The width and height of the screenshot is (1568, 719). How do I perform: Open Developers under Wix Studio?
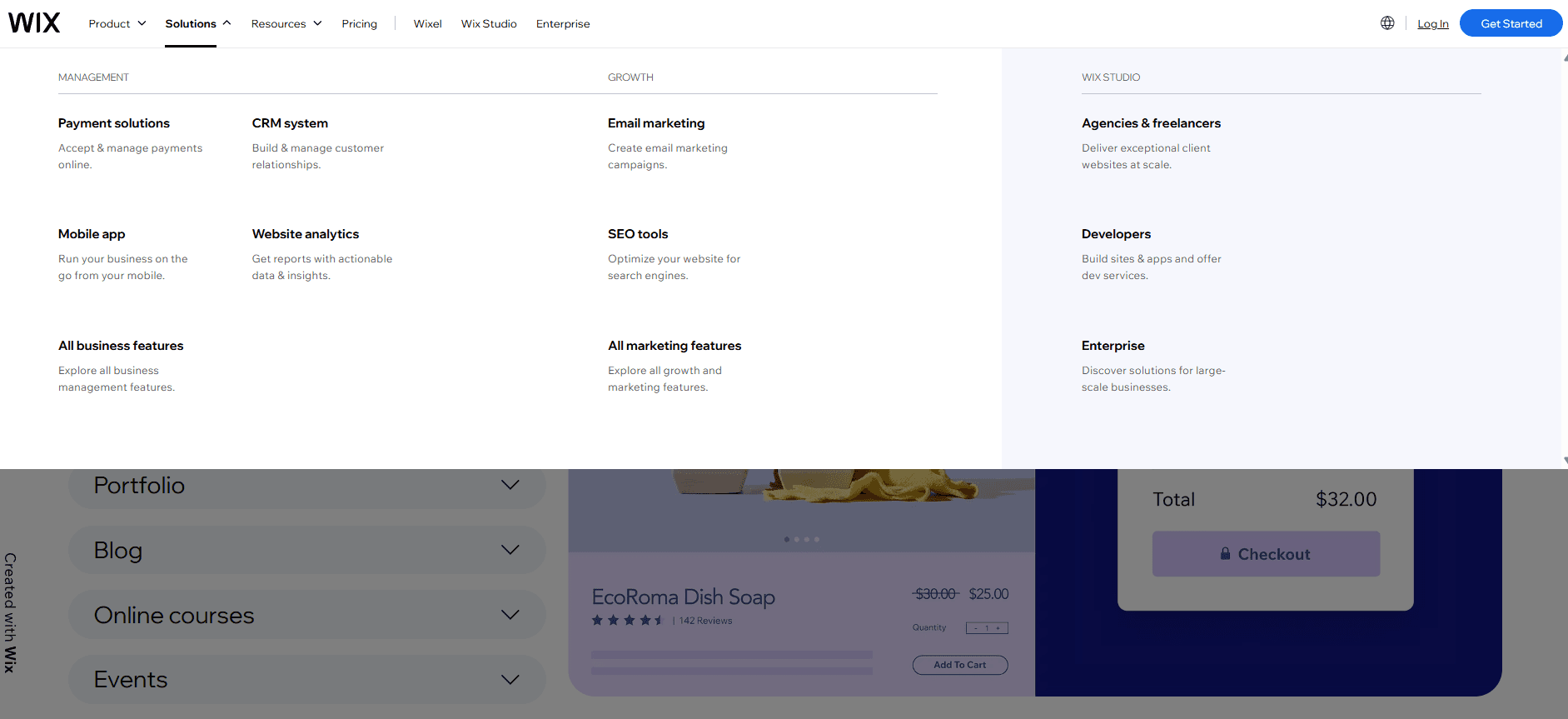tap(1116, 234)
